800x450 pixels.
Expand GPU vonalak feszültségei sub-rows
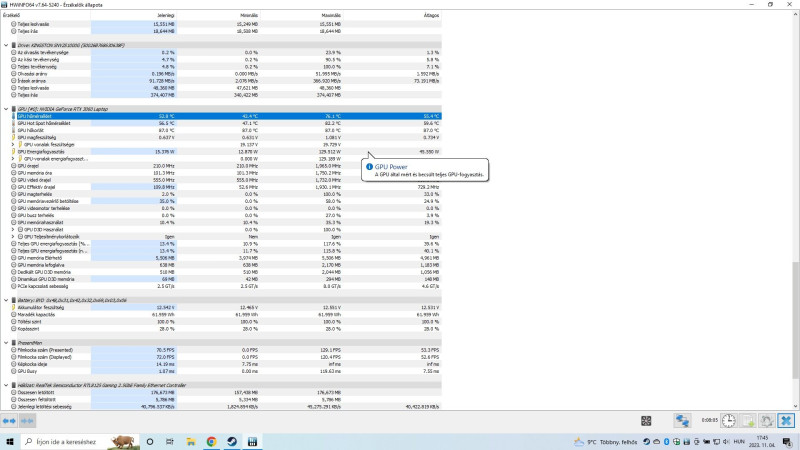(13, 145)
